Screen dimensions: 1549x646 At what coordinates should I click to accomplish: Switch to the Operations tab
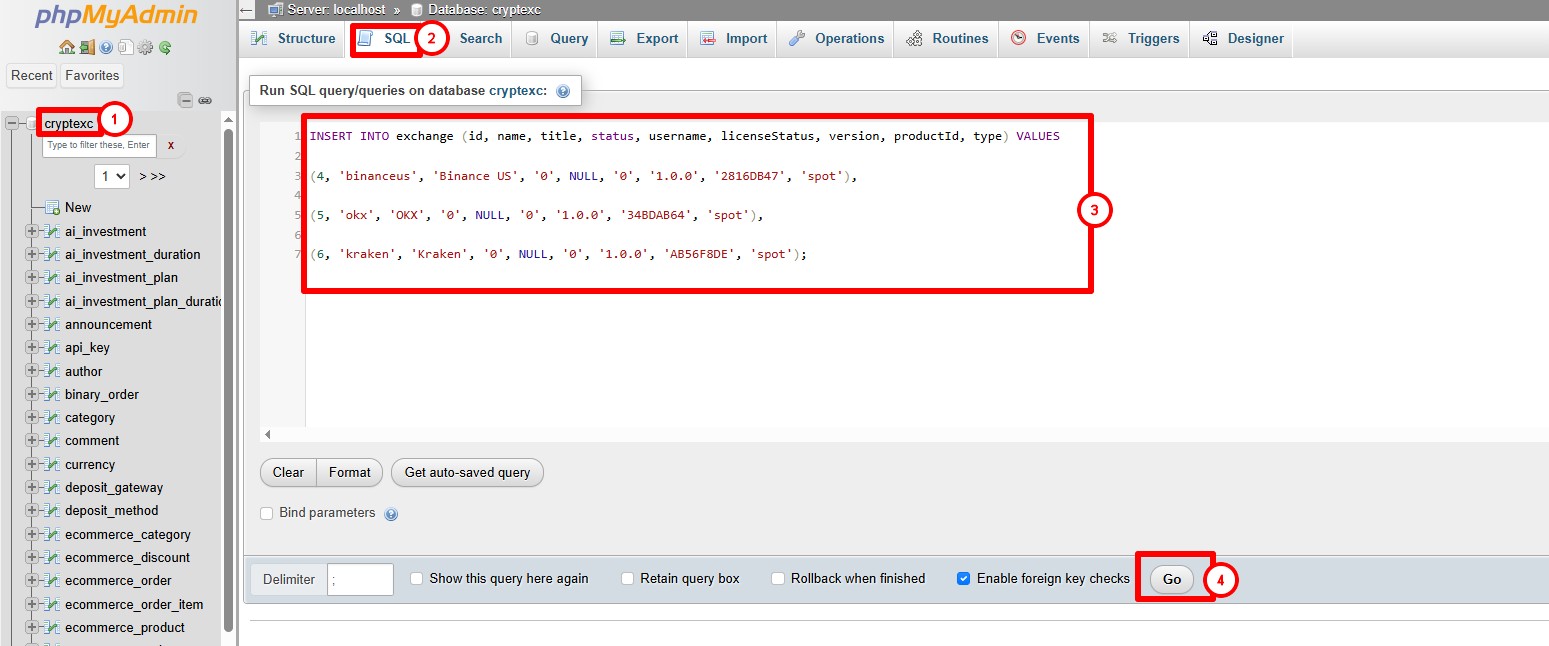coord(837,38)
